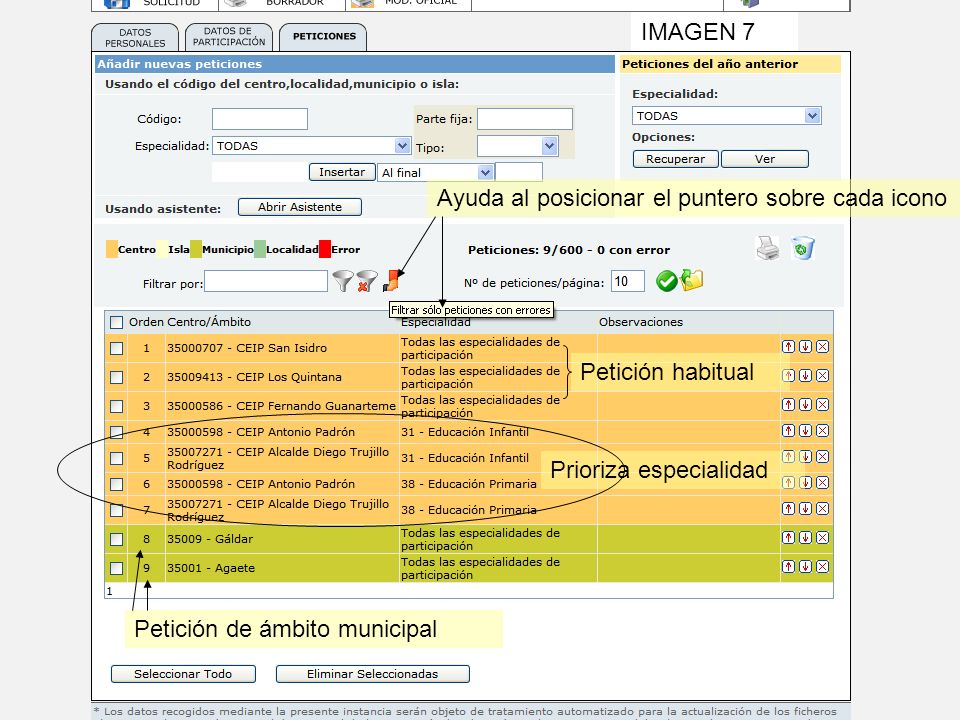Click the orange Centro legend swatch
The image size is (960, 720).
point(111,249)
